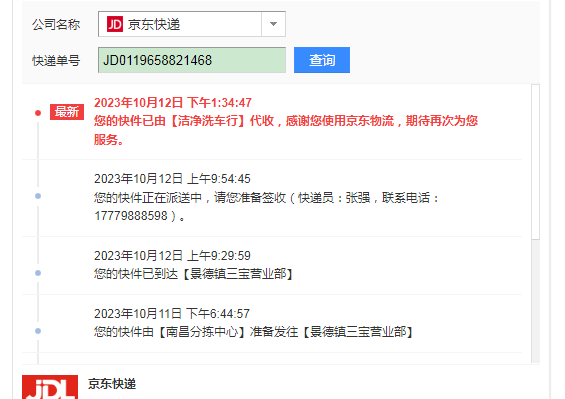565x399 pixels.
Task: Click the red 最新 badge
Action: 67,112
